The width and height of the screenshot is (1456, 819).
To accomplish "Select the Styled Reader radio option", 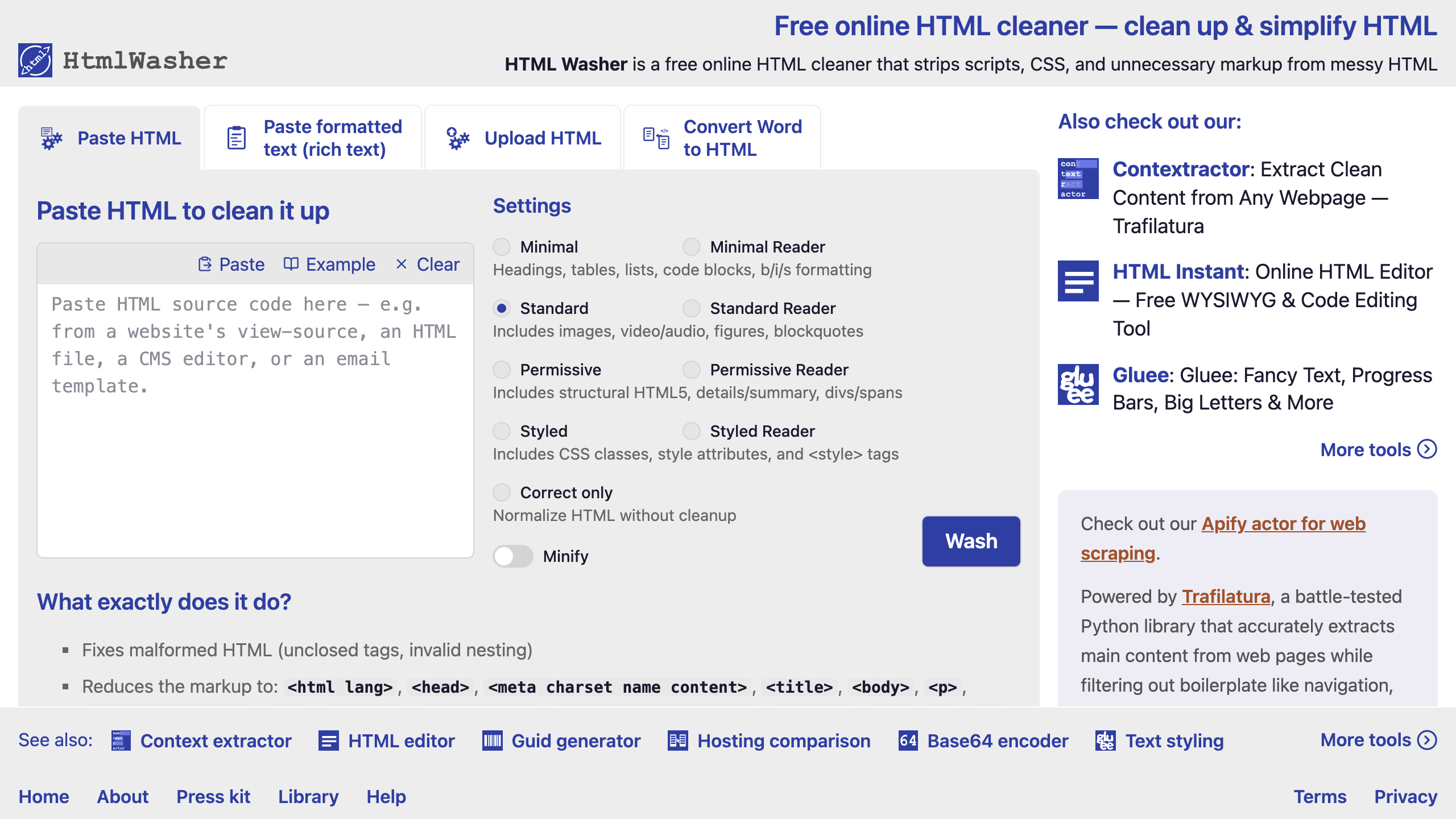I will (x=692, y=431).
